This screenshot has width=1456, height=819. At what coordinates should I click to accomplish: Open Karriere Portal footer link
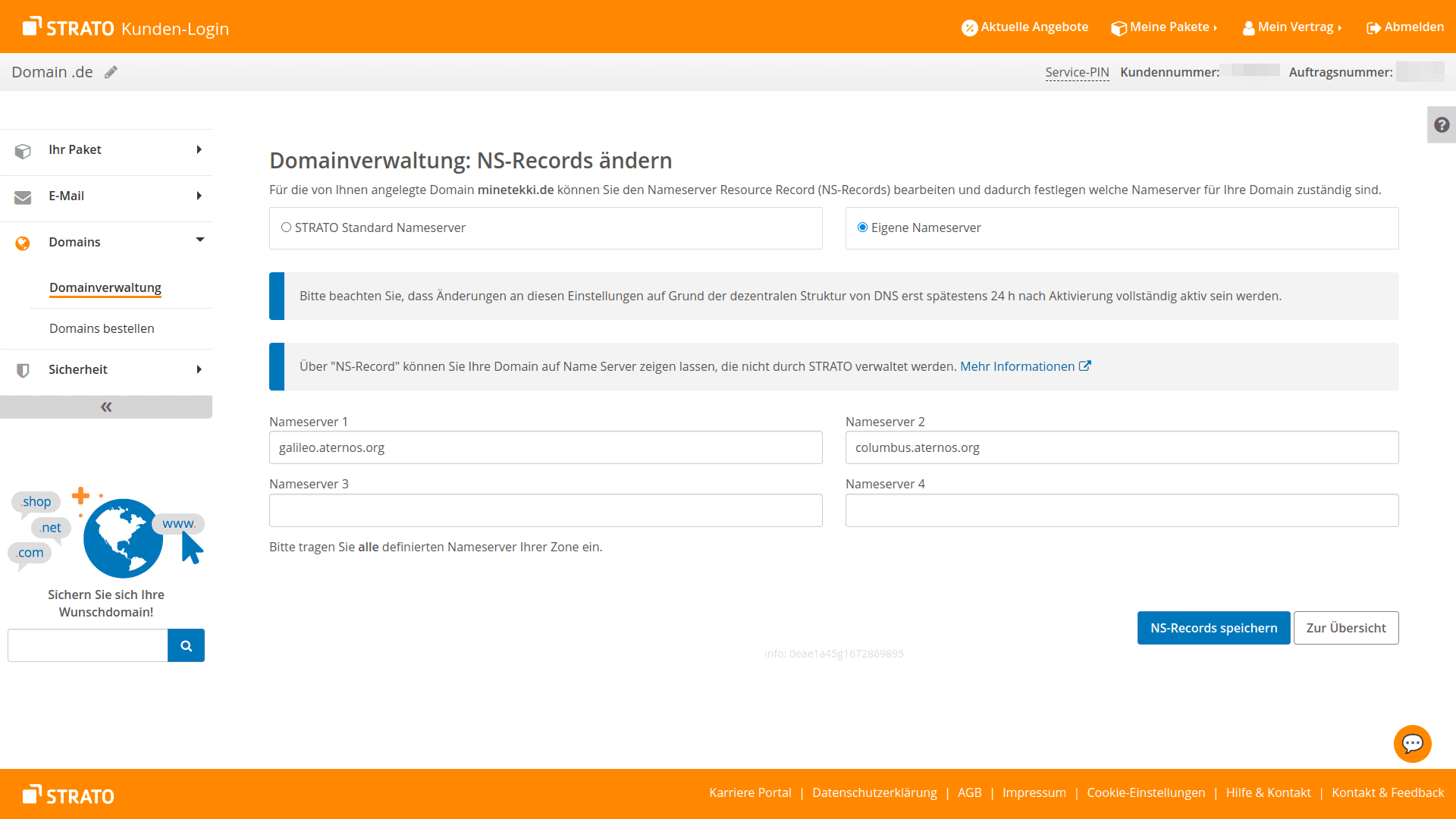[x=750, y=792]
